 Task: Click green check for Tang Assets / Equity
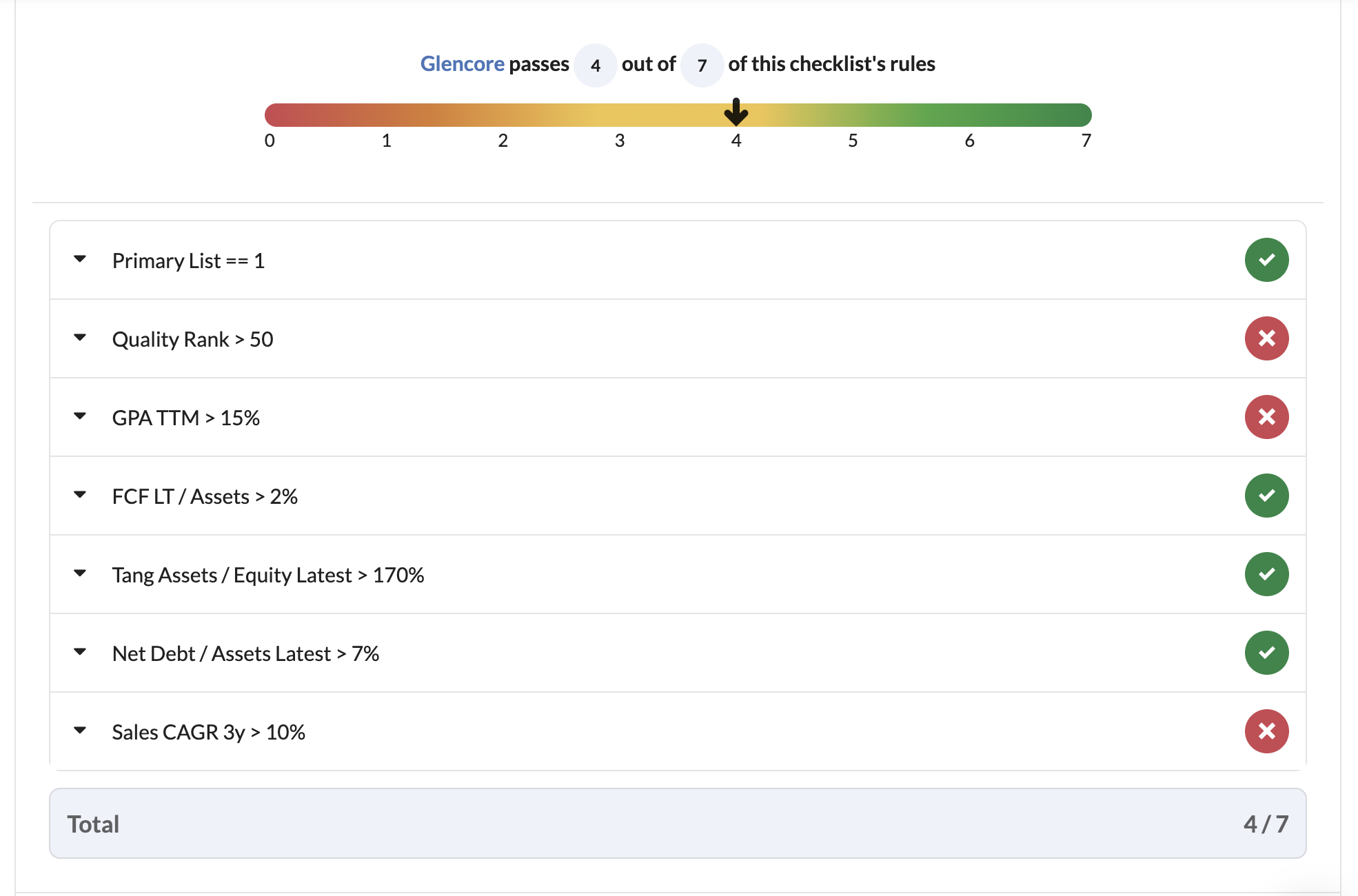click(x=1266, y=574)
